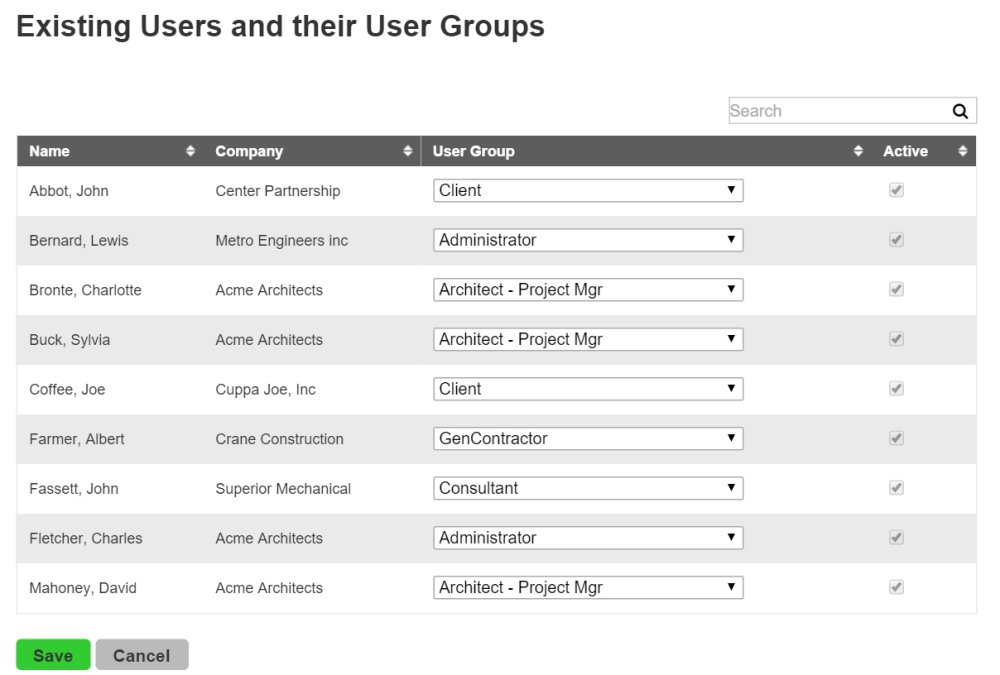This screenshot has height=675, width=1000.
Task: Toggle the Active checkbox for Buck, Sylvia
Action: pyautogui.click(x=897, y=339)
